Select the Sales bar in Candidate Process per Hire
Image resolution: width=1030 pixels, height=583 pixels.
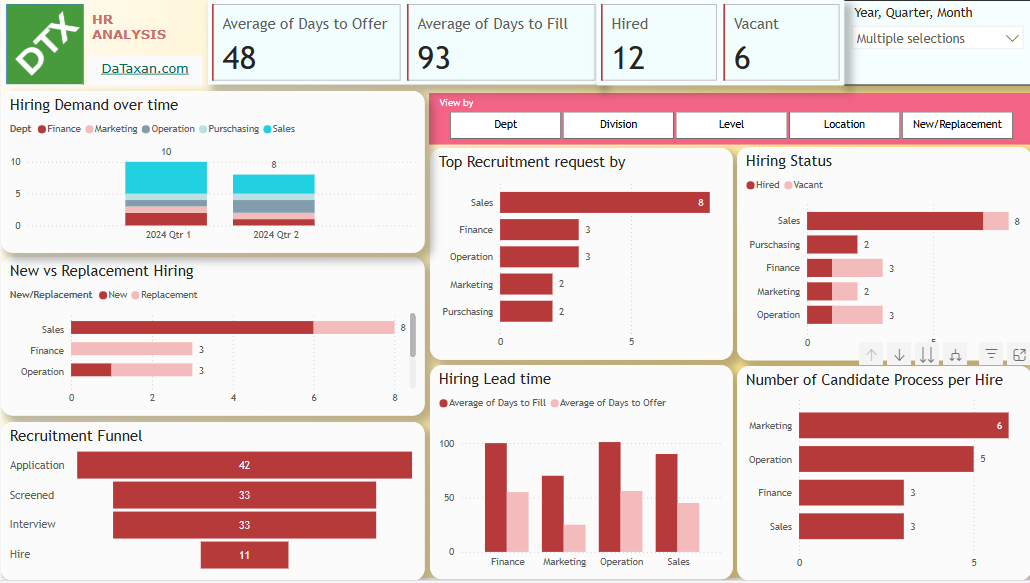(x=851, y=526)
